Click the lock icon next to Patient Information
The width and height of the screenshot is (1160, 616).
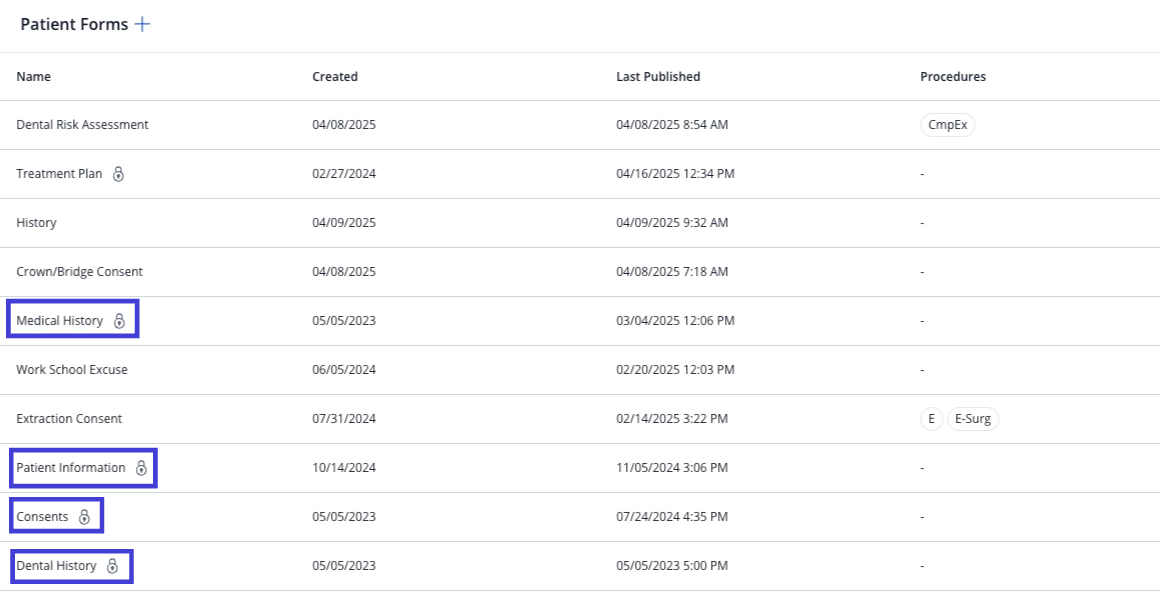[x=141, y=468]
